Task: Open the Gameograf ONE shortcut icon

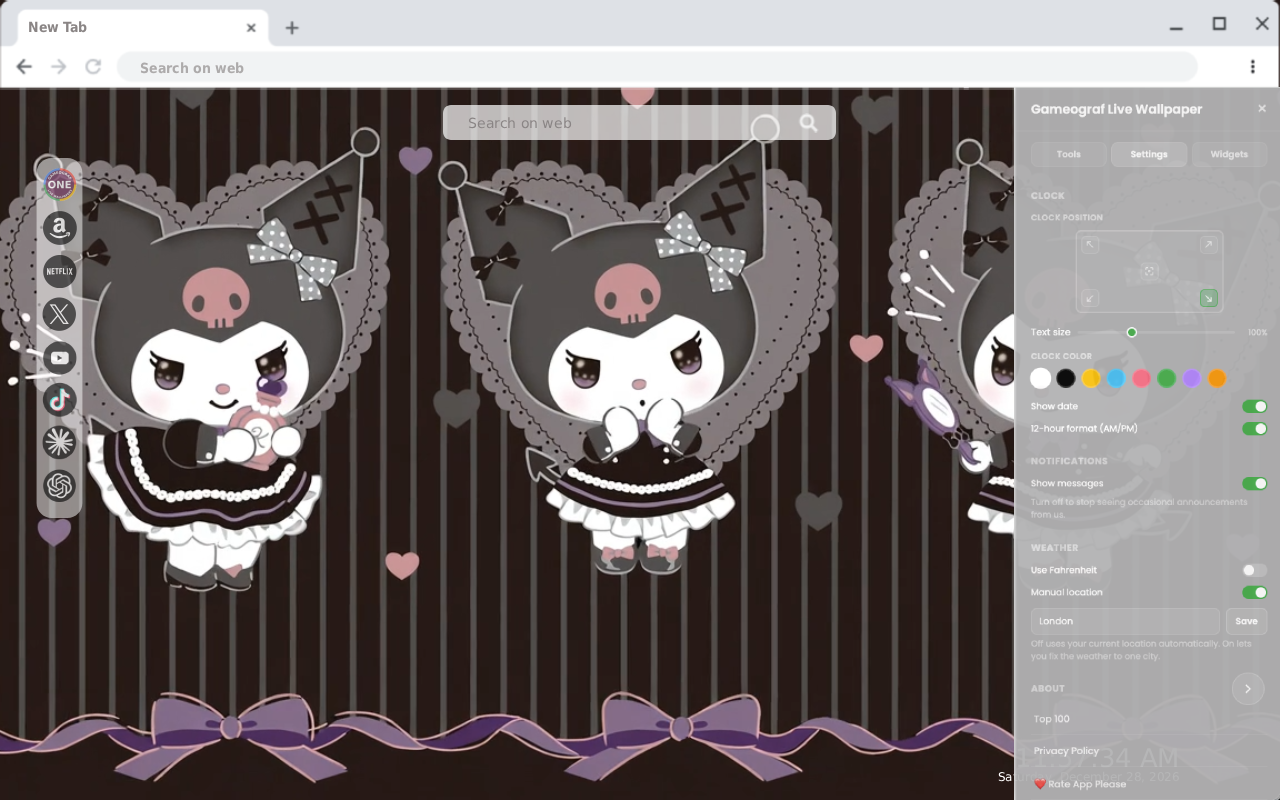Action: pyautogui.click(x=60, y=184)
